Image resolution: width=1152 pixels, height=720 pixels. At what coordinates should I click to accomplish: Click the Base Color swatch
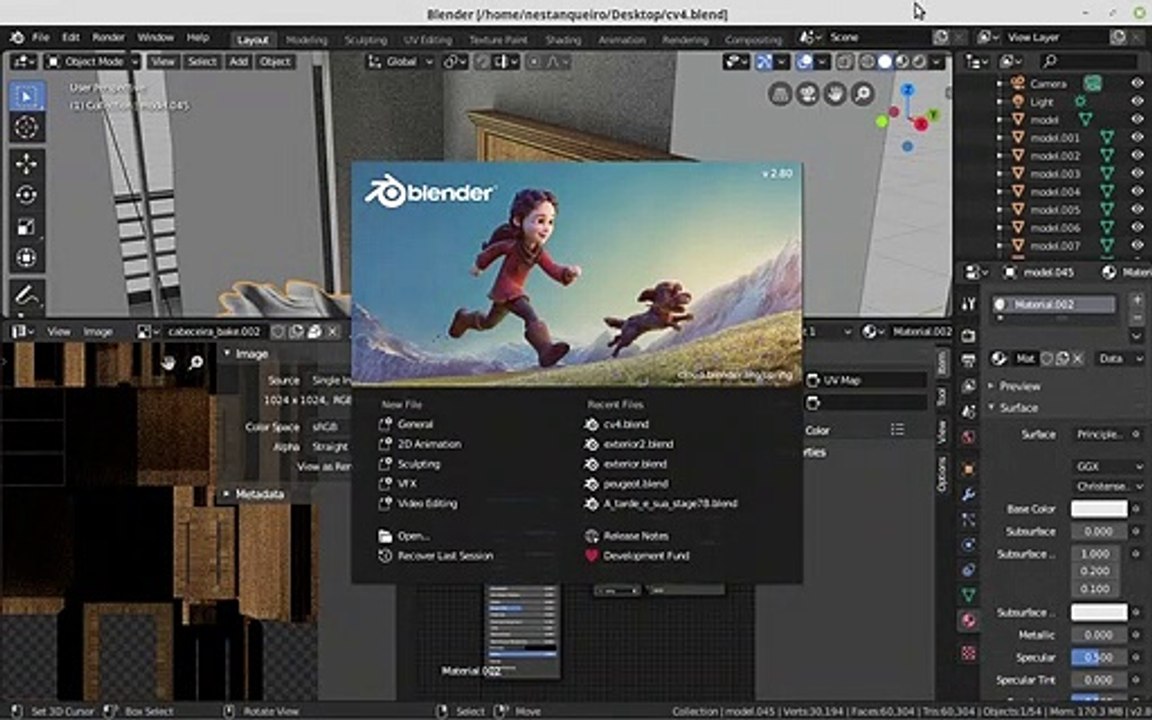(1098, 509)
